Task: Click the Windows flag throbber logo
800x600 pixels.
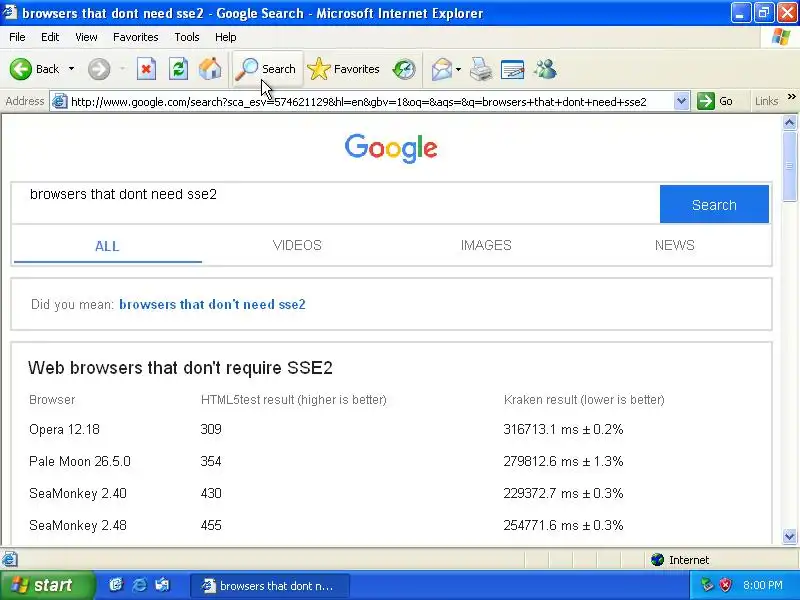Action: [781, 37]
